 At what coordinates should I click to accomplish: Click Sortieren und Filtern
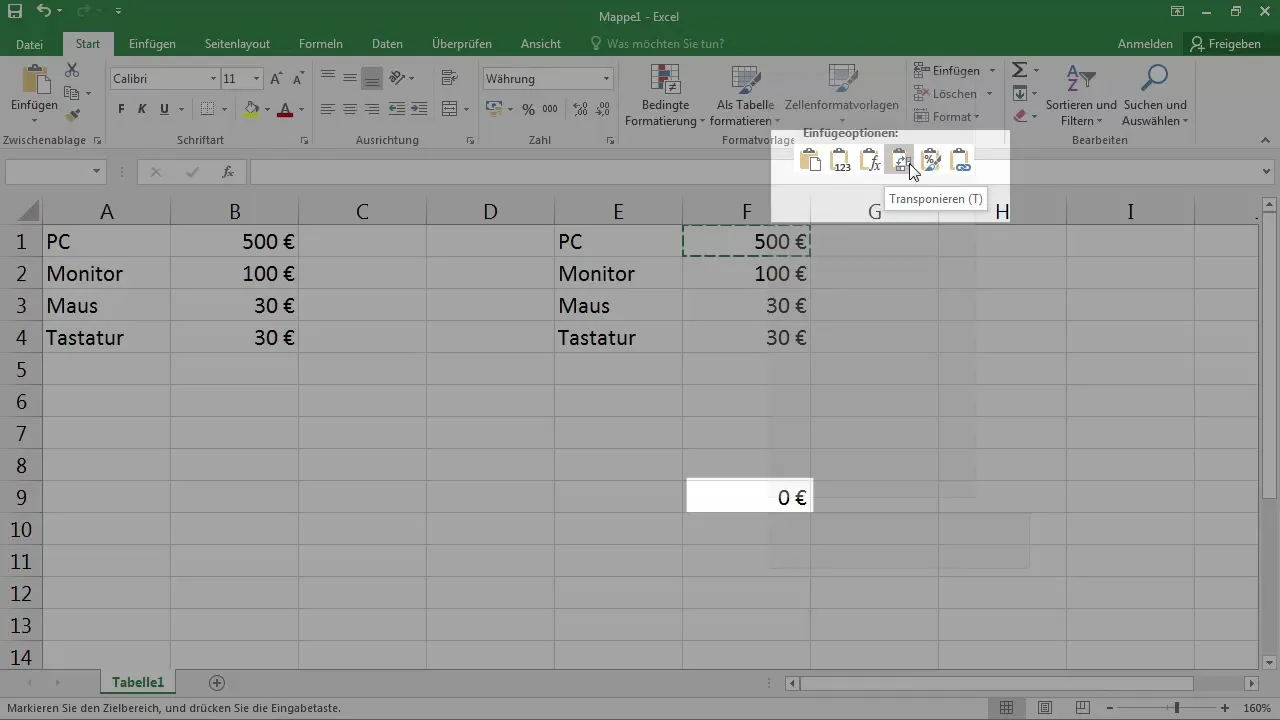coord(1081,96)
